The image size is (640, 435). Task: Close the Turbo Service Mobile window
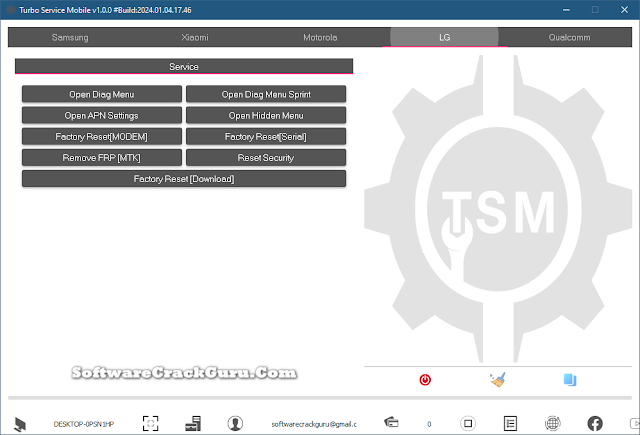coord(624,10)
